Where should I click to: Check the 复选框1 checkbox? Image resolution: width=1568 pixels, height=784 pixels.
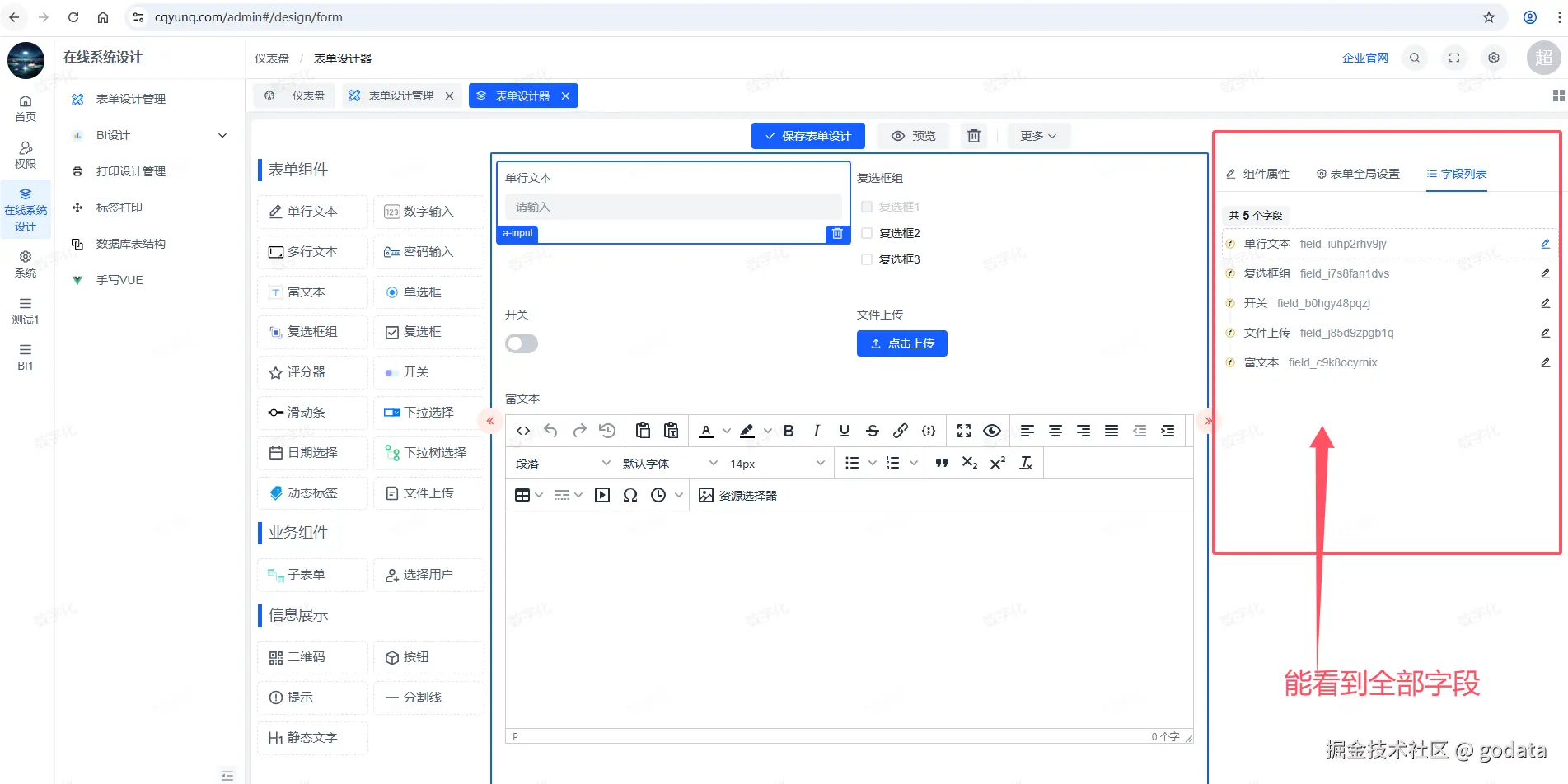(867, 207)
